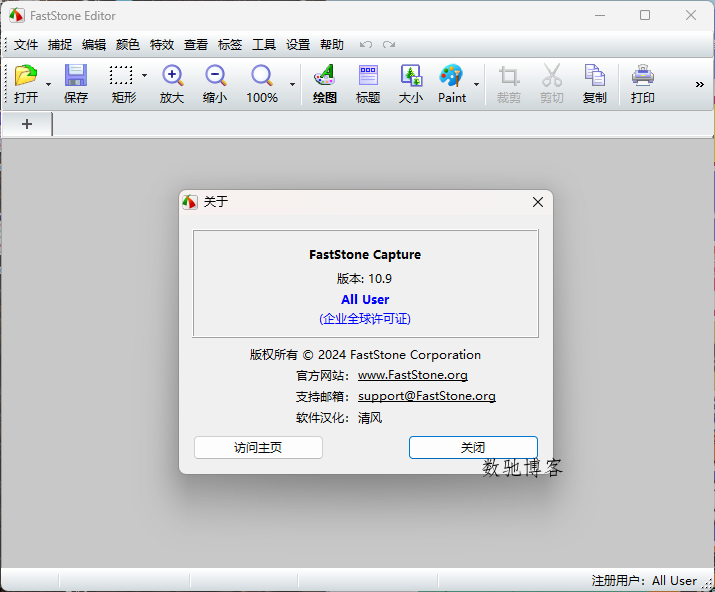The width and height of the screenshot is (715, 592).
Task: Minimize the FastStone Editor window
Action: (x=600, y=16)
